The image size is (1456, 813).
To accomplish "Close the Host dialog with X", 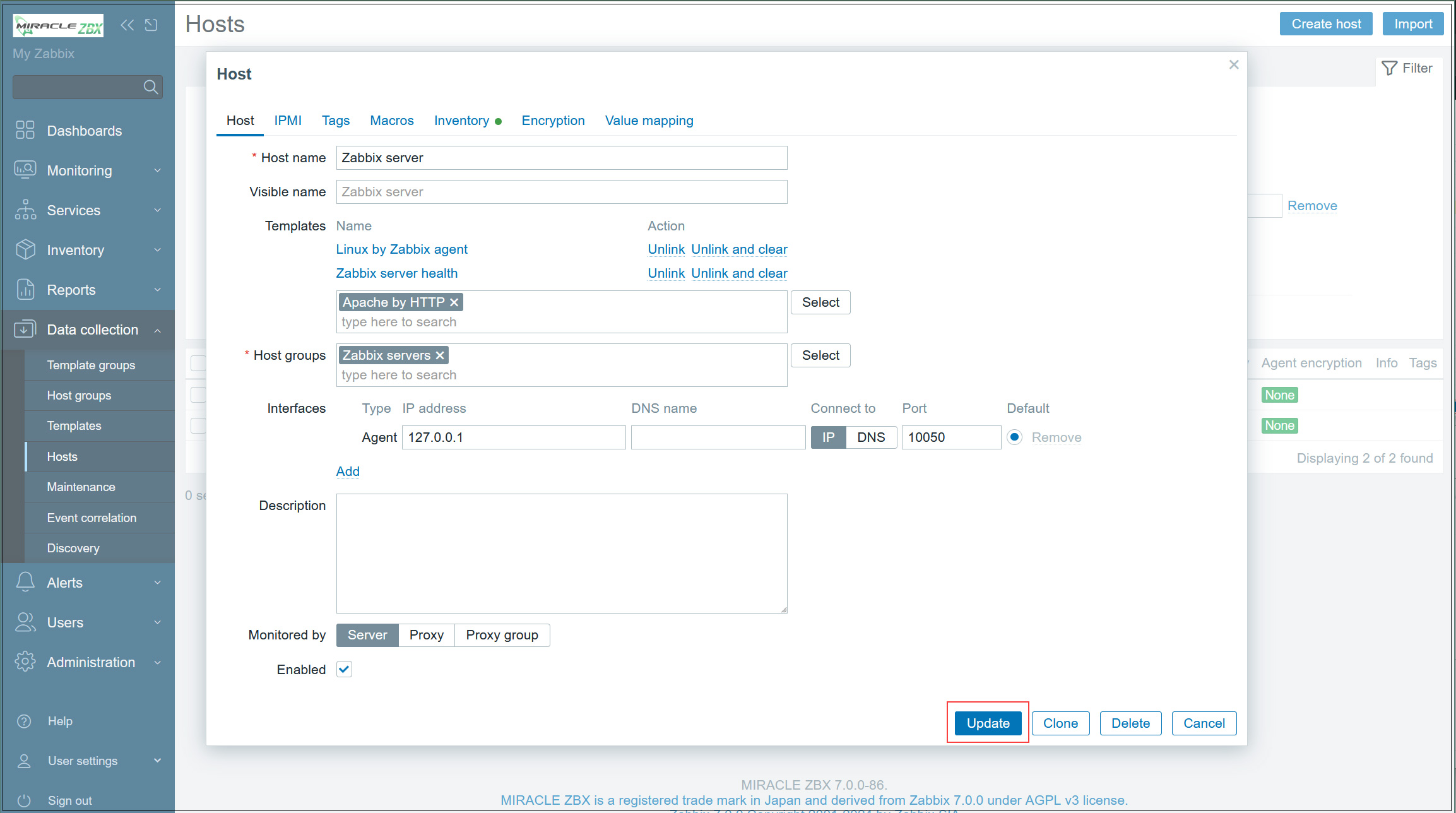I will [1234, 65].
